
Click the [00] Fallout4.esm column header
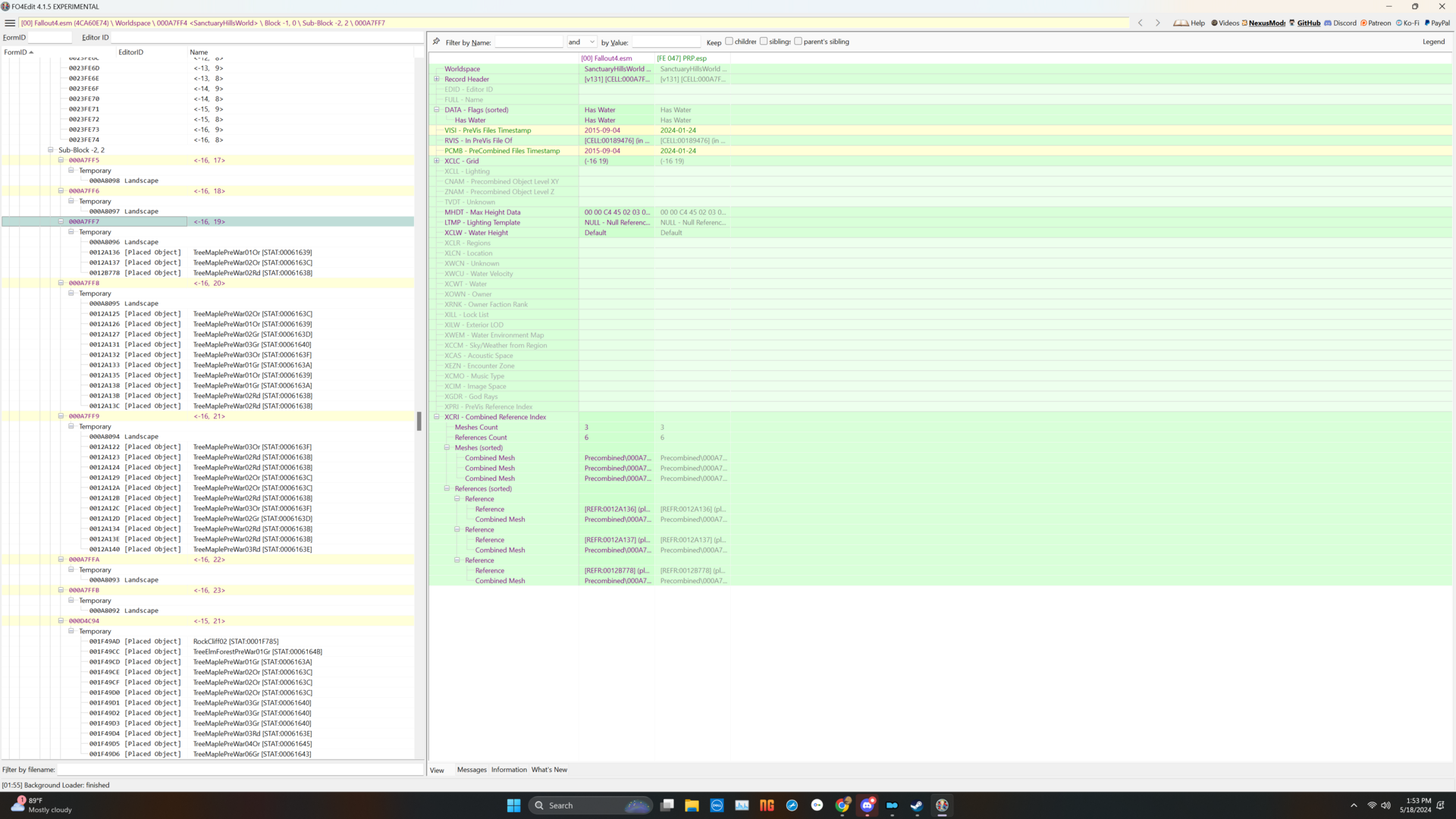pyautogui.click(x=617, y=58)
